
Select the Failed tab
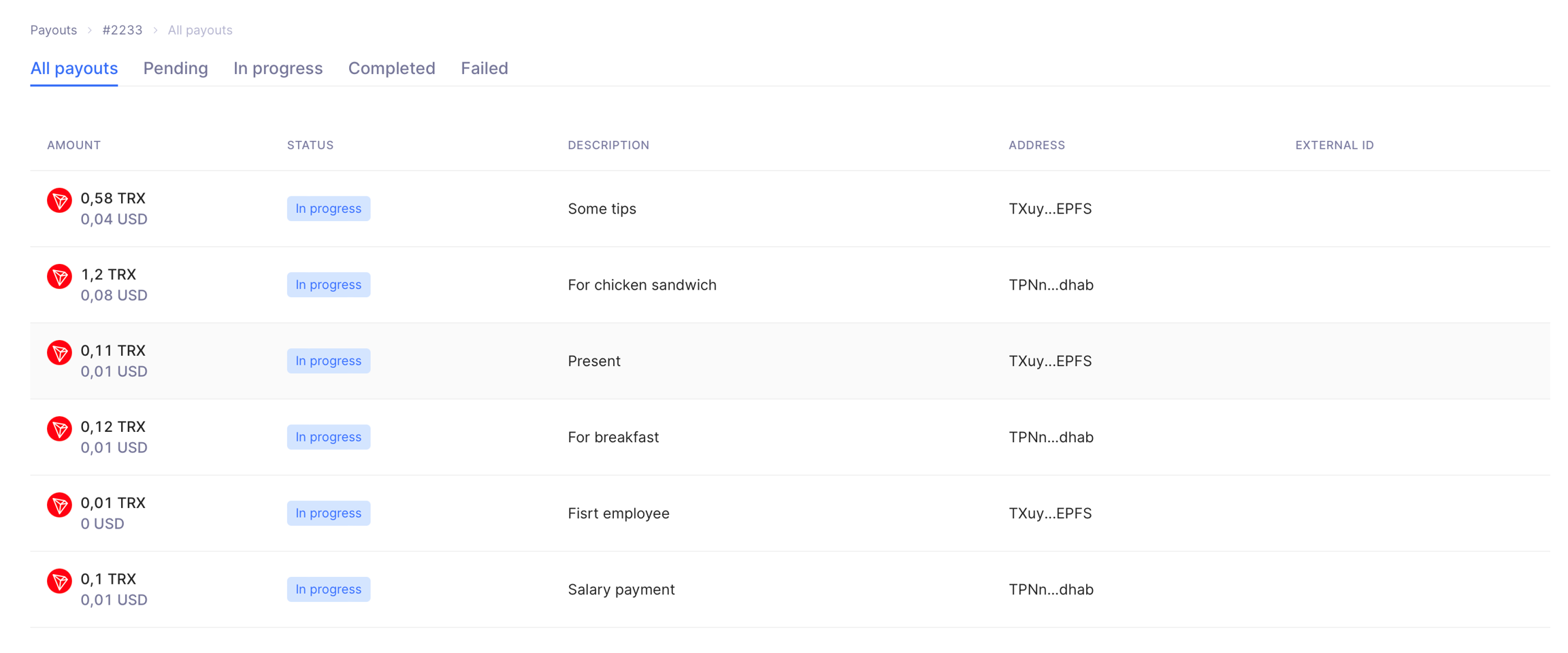pos(484,68)
